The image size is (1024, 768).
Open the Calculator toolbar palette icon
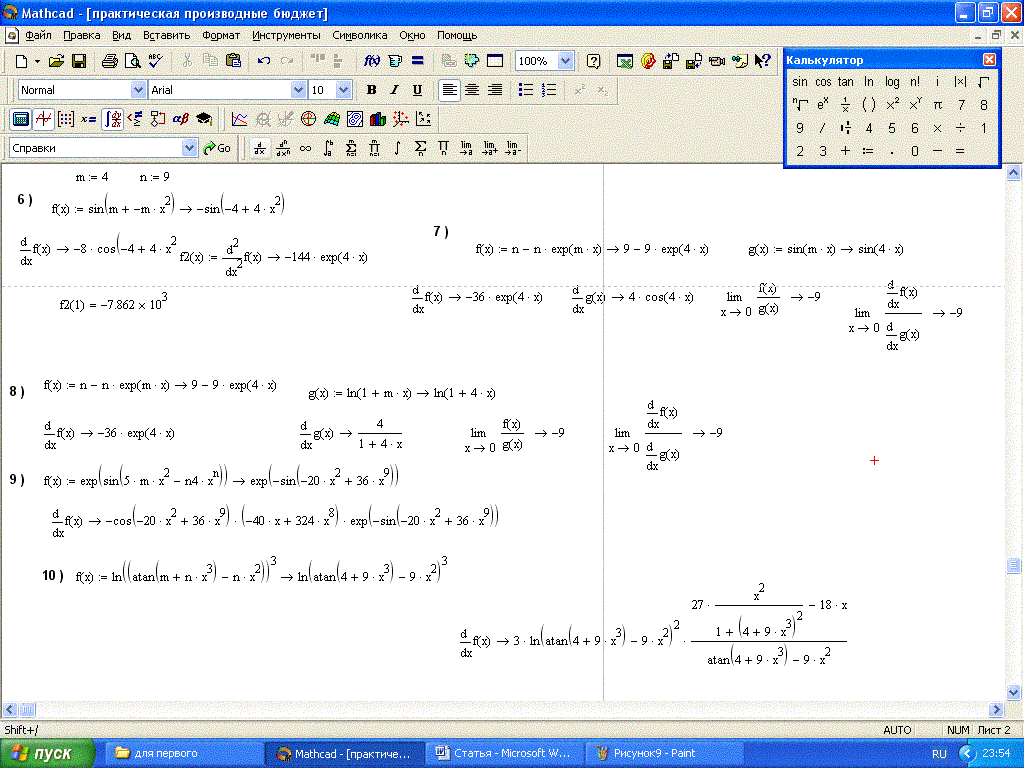pyautogui.click(x=20, y=119)
